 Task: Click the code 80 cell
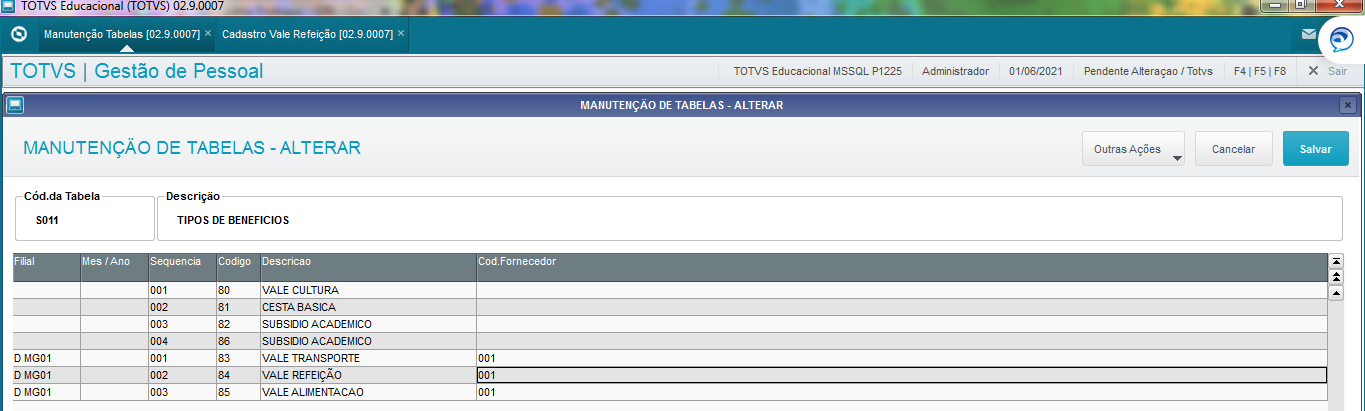point(238,291)
